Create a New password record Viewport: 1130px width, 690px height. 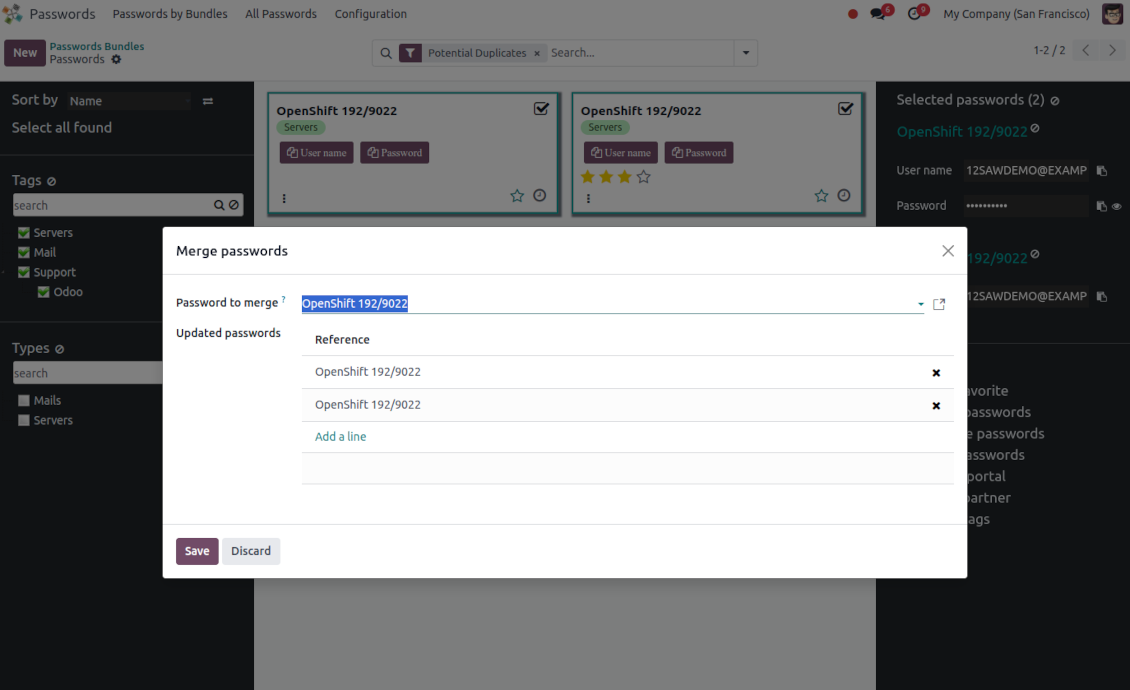click(25, 53)
